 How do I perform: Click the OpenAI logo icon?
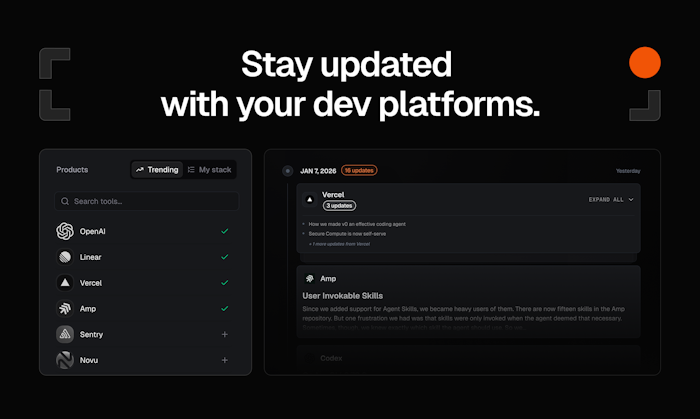pyautogui.click(x=65, y=231)
